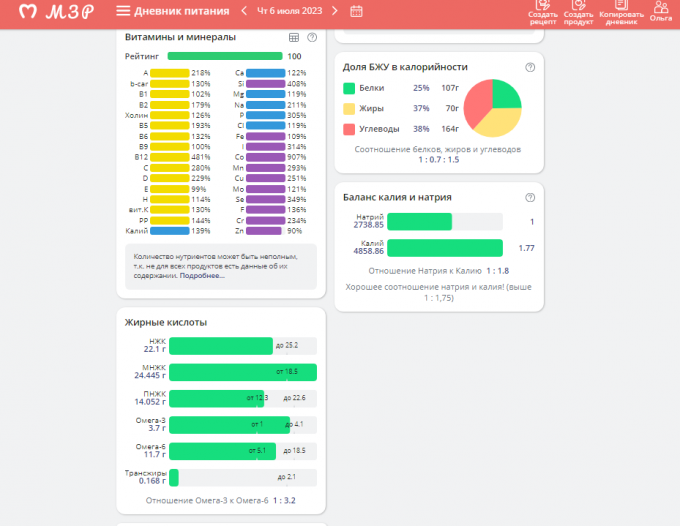Viewport: 680px width, 526px height.
Task: Open table view in Витамины и минералы
Action: tap(294, 37)
